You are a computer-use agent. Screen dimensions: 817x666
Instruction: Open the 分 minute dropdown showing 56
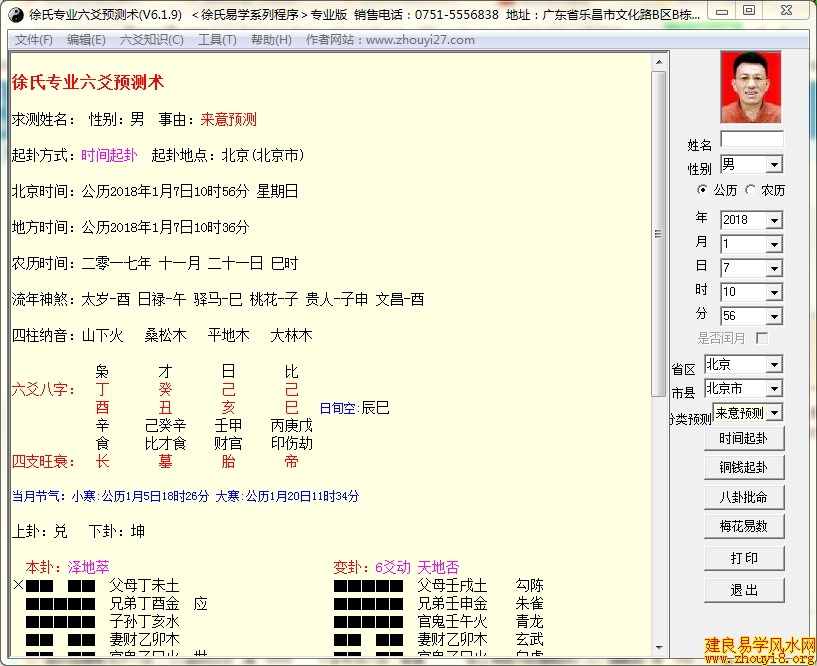(773, 316)
